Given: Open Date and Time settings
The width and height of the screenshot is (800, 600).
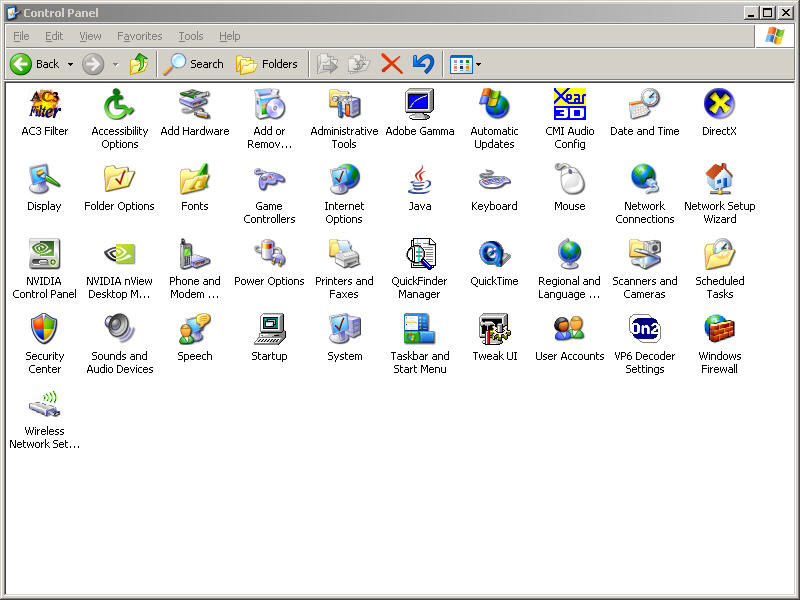Looking at the screenshot, I should point(644,112).
